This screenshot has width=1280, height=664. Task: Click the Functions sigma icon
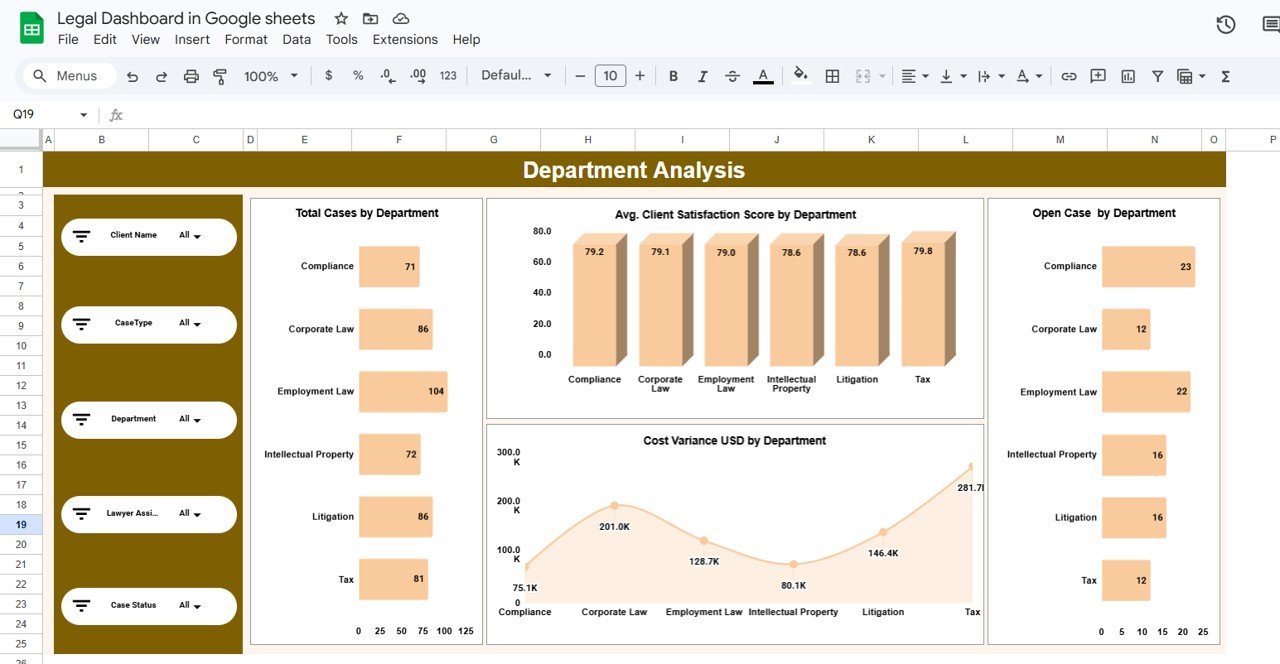pyautogui.click(x=1224, y=75)
